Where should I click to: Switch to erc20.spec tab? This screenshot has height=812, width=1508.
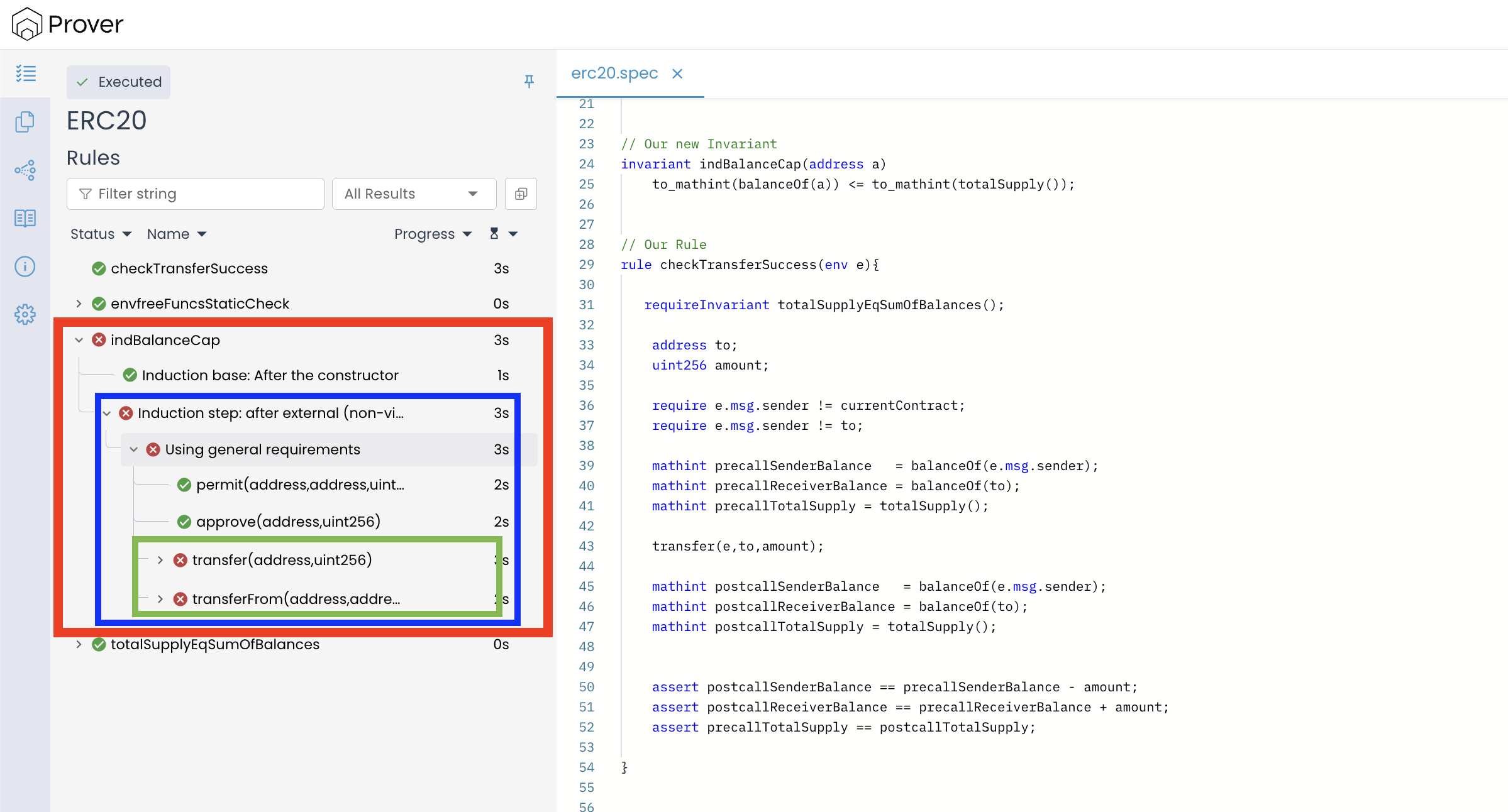[614, 74]
